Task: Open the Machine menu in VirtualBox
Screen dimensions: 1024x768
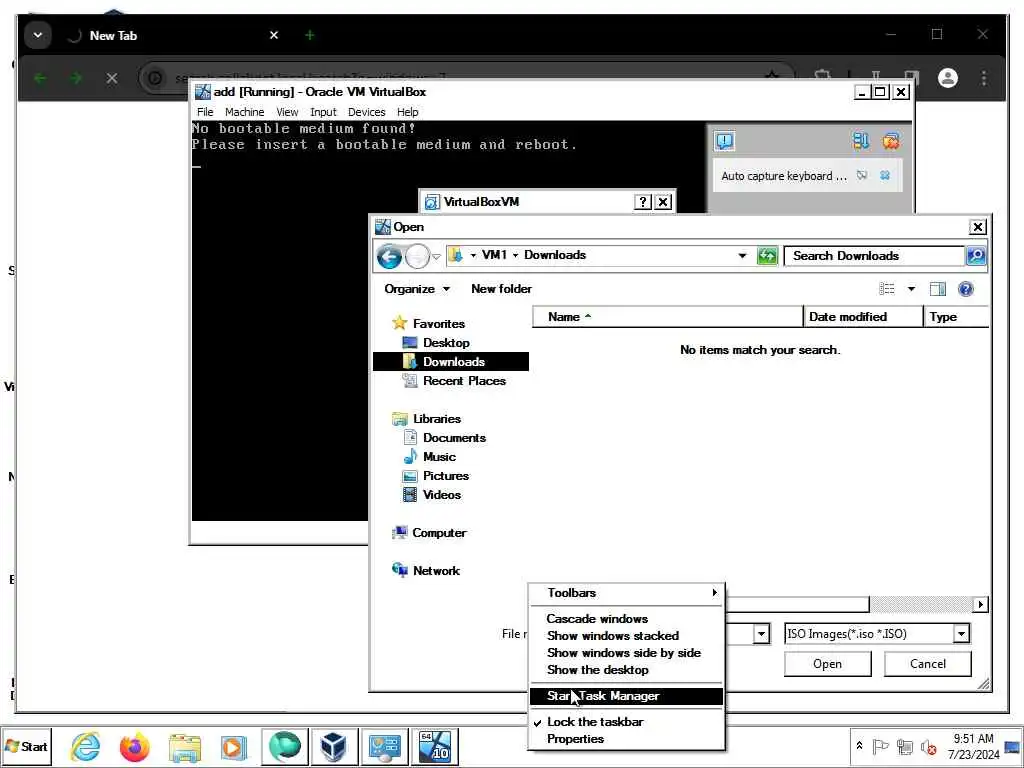Action: (x=244, y=112)
